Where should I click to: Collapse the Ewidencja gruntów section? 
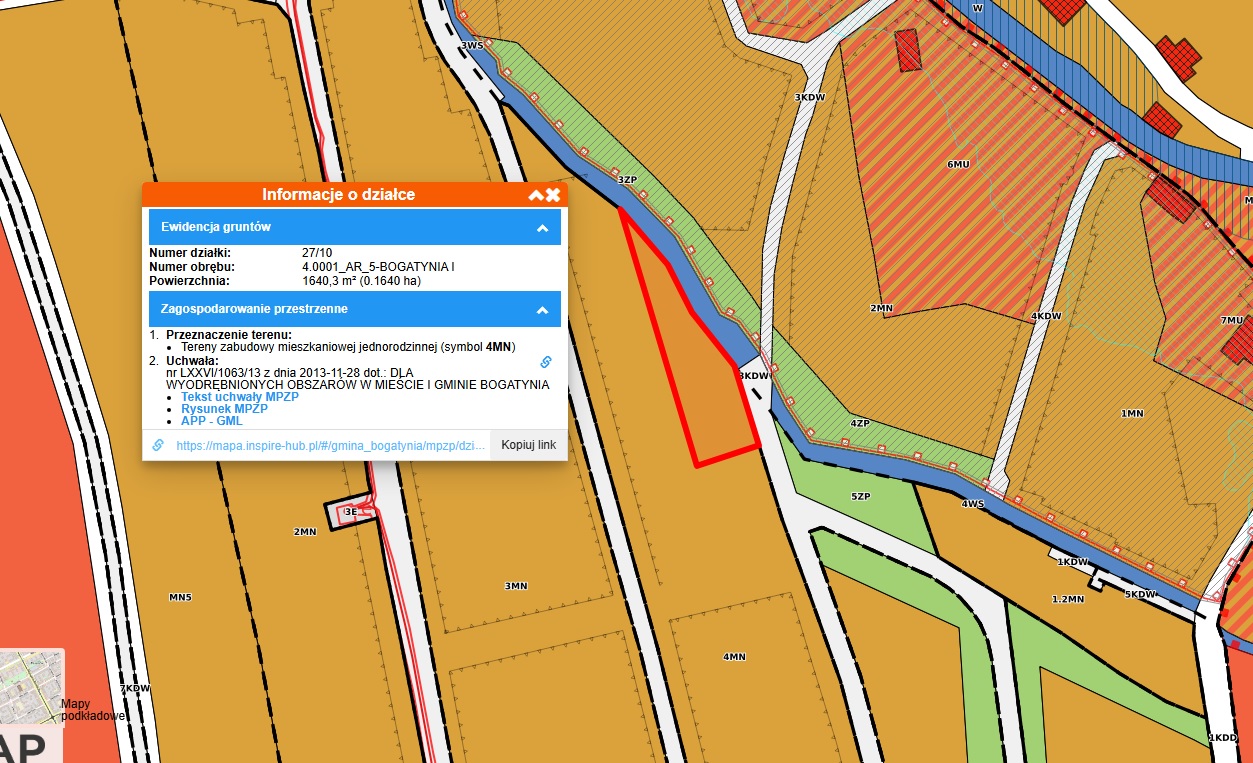[x=542, y=228]
